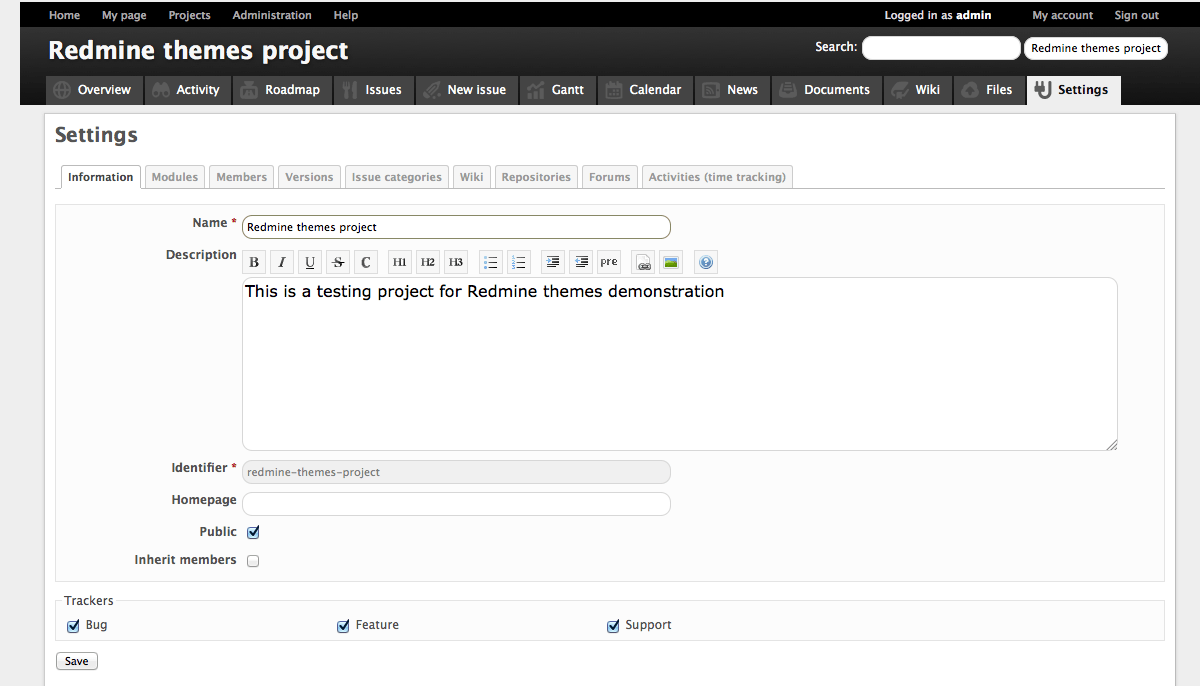Switch to the Wiki settings tab
This screenshot has height=686, width=1200.
[x=472, y=177]
